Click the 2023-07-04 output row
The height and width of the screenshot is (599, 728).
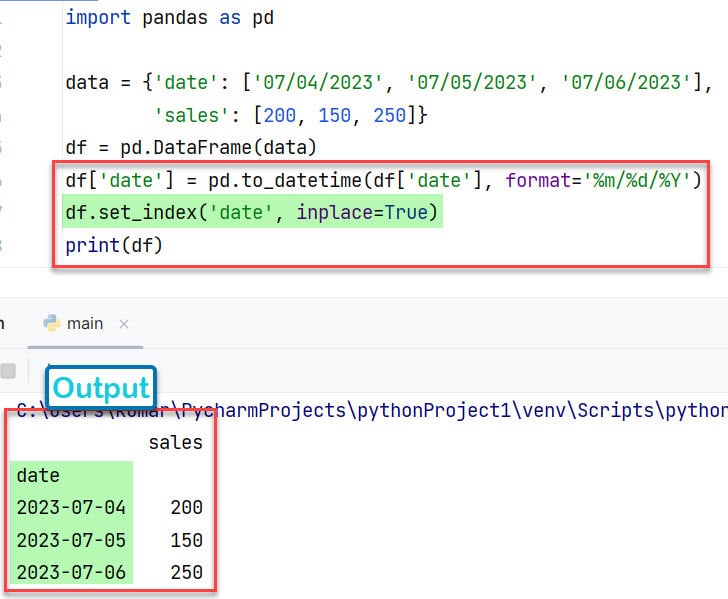(x=110, y=508)
